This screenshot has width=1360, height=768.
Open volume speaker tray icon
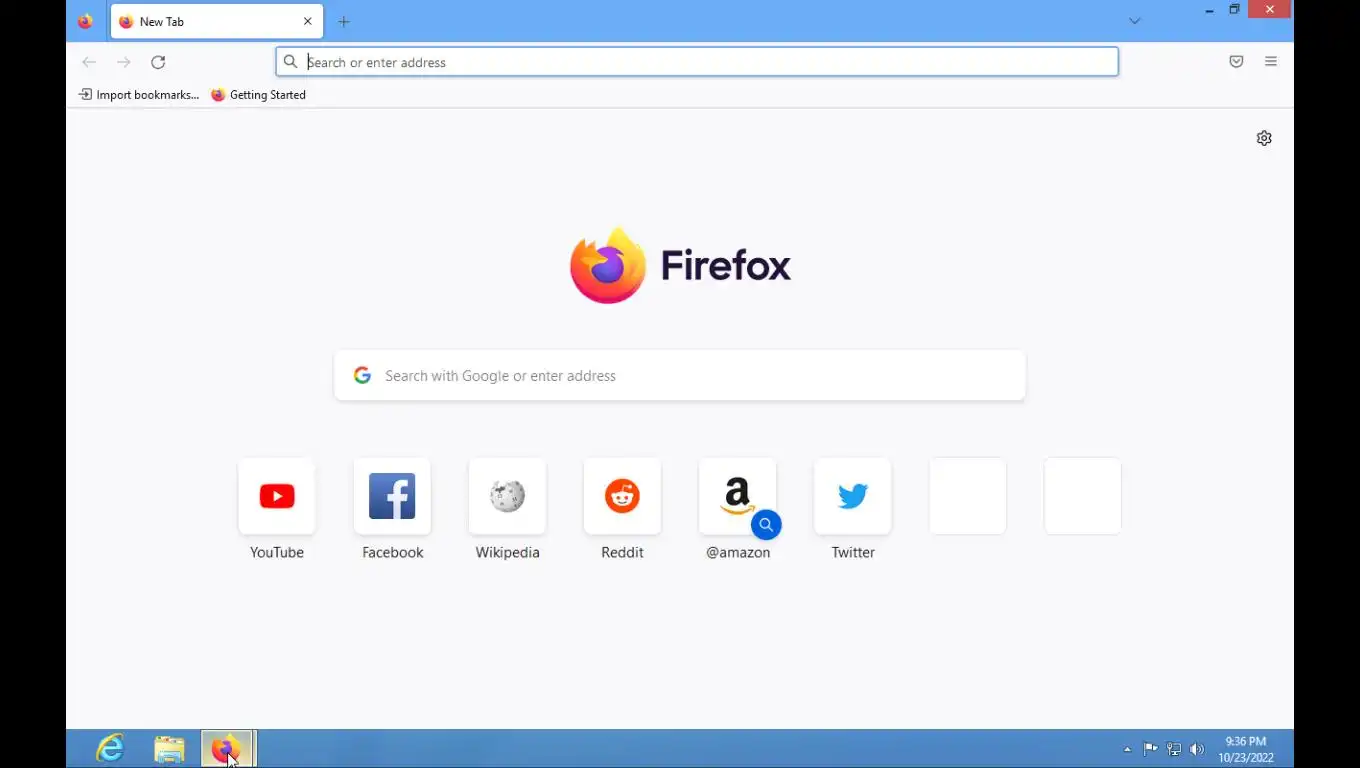(1197, 749)
